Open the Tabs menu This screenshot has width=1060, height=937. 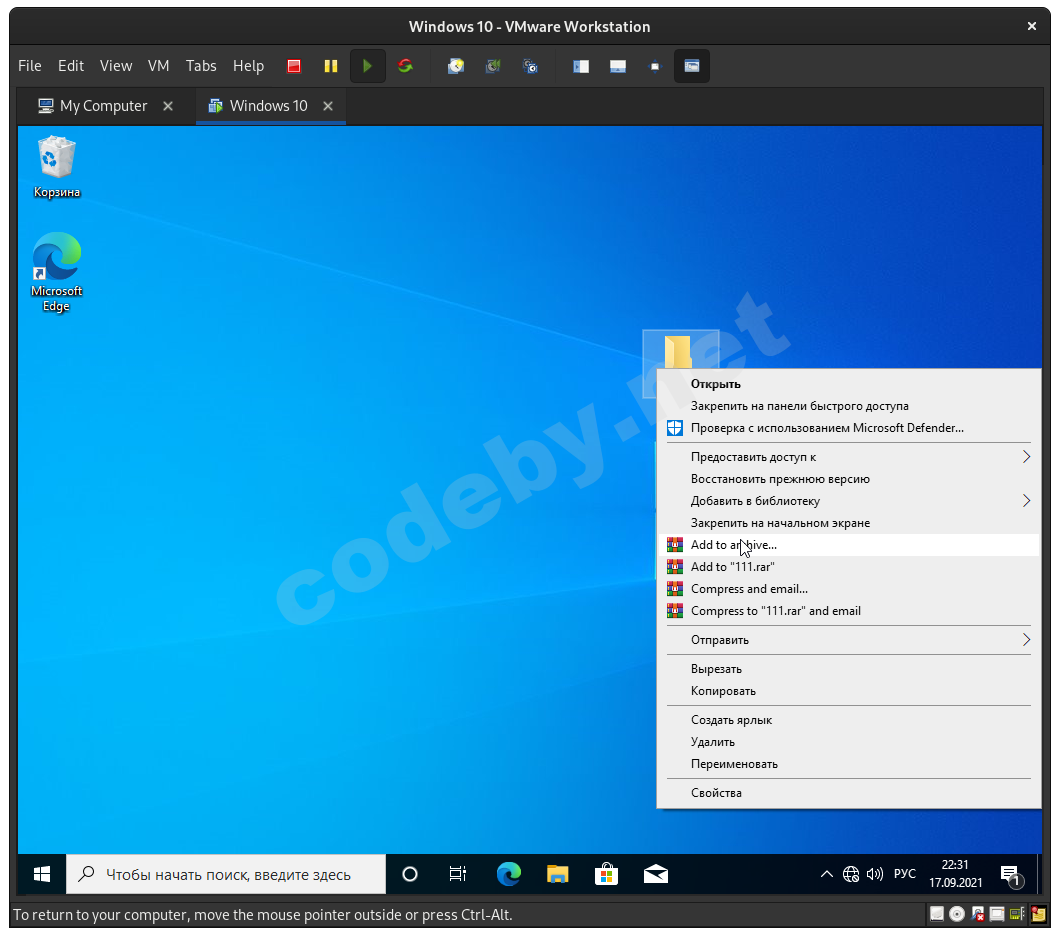(x=201, y=66)
